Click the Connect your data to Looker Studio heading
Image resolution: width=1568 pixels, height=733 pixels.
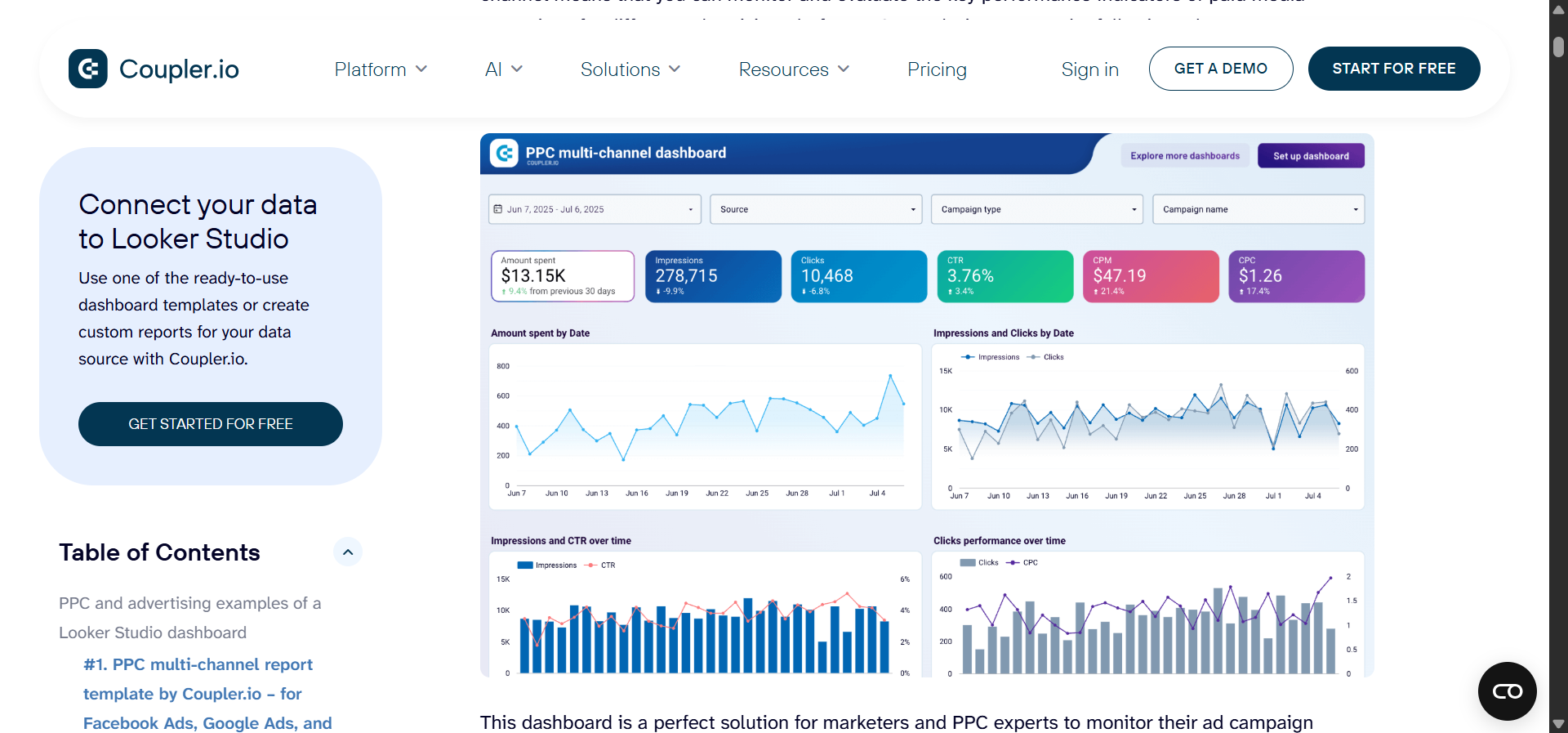point(198,221)
